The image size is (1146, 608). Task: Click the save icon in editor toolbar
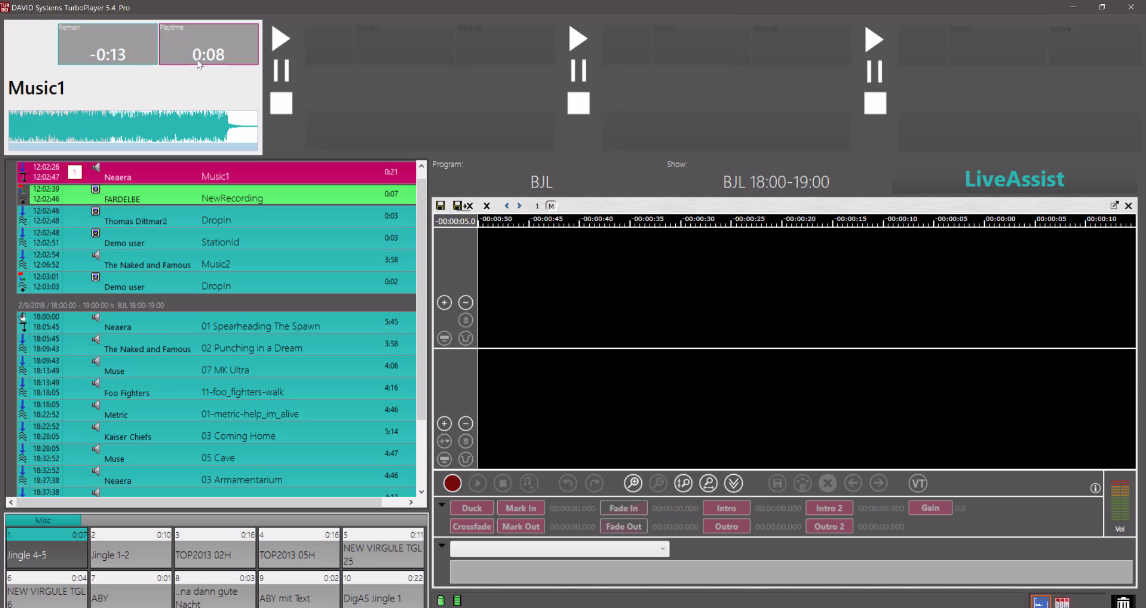441,206
